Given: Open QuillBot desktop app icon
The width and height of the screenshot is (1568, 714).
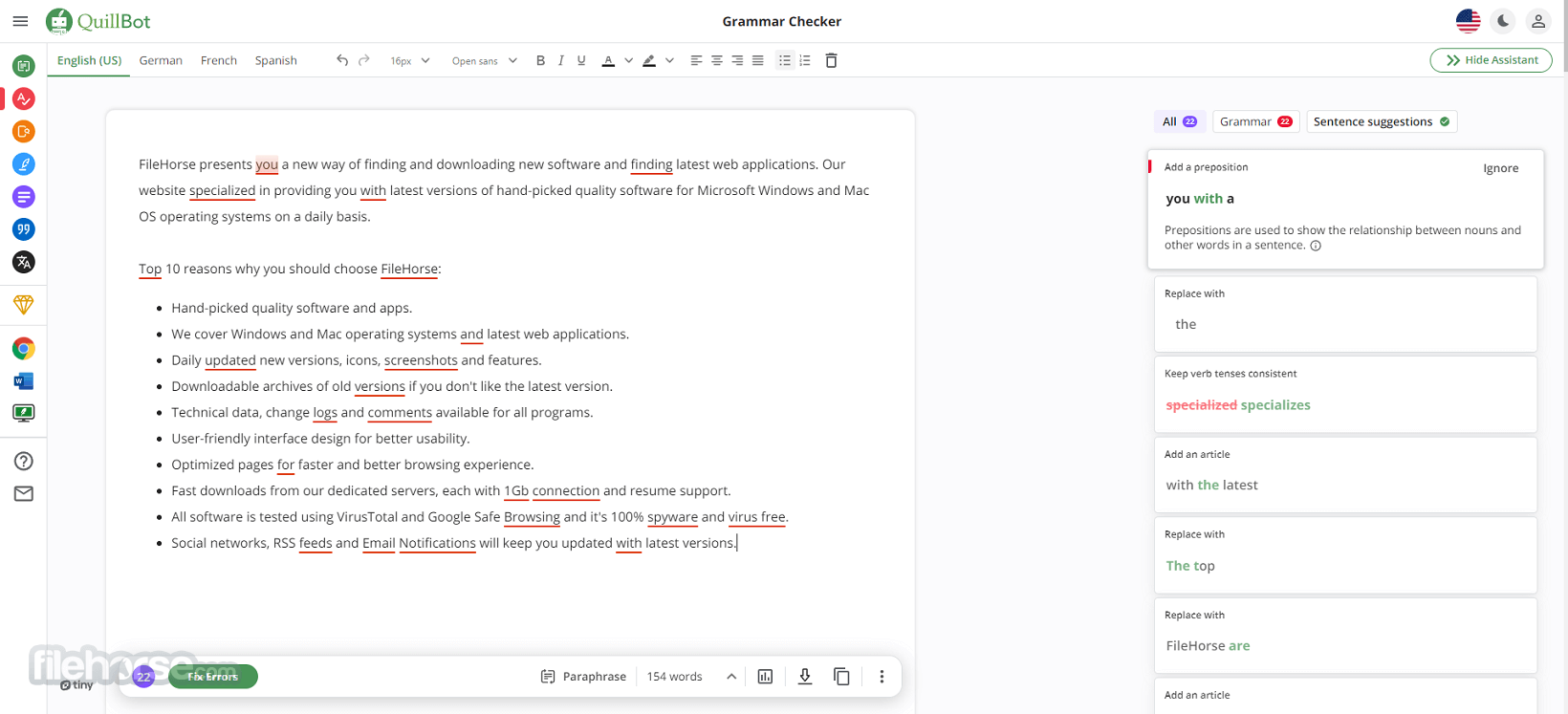Looking at the screenshot, I should pyautogui.click(x=24, y=413).
